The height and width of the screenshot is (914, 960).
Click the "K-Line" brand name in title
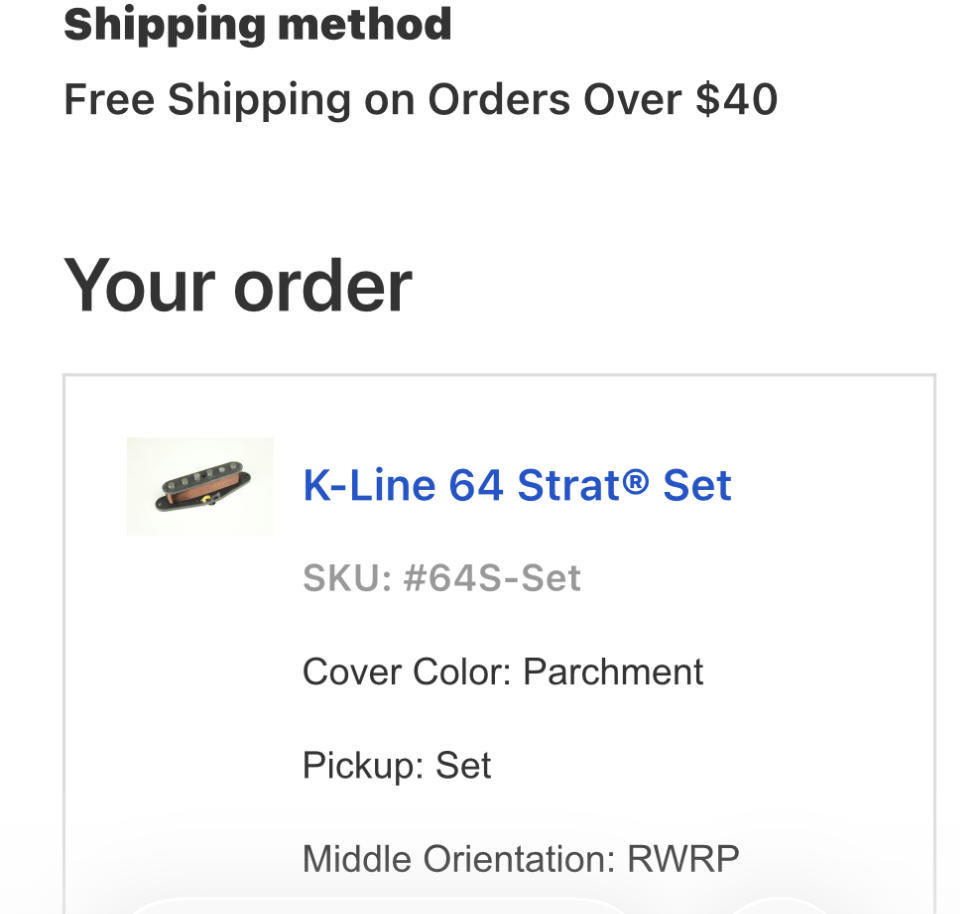(x=369, y=486)
